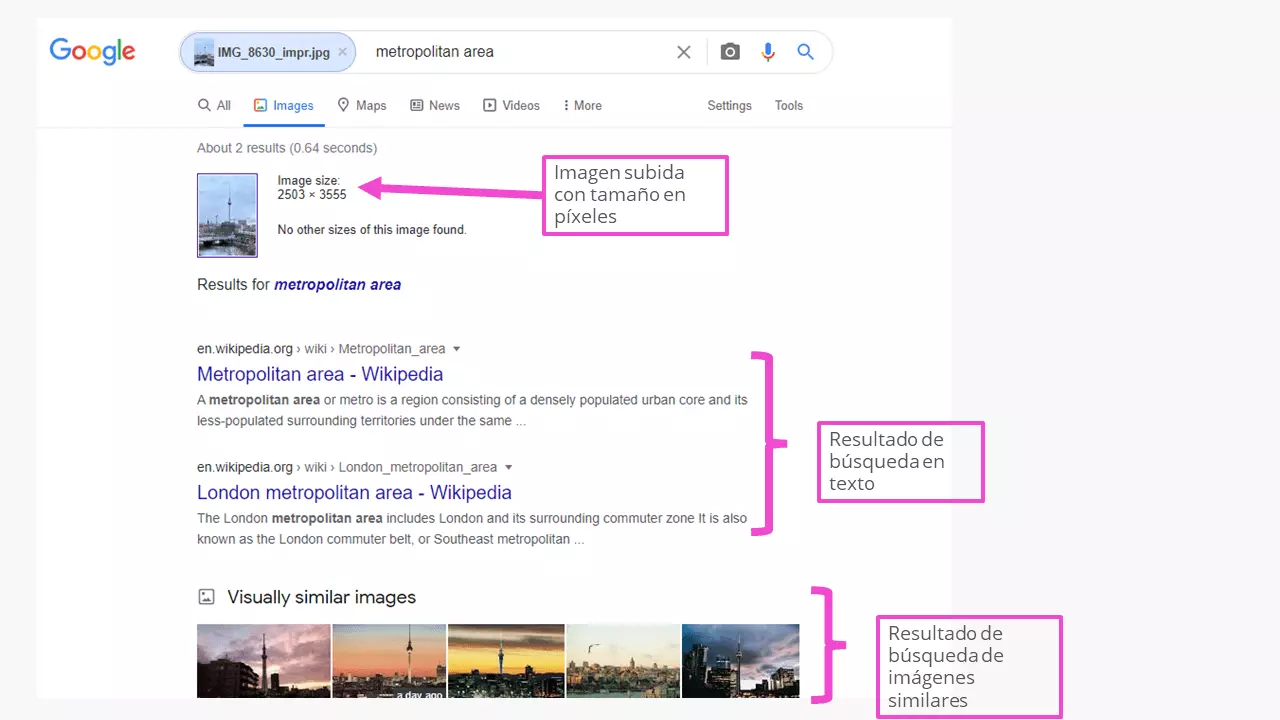1280x720 pixels.
Task: Click the Google logo
Action: tap(92, 52)
